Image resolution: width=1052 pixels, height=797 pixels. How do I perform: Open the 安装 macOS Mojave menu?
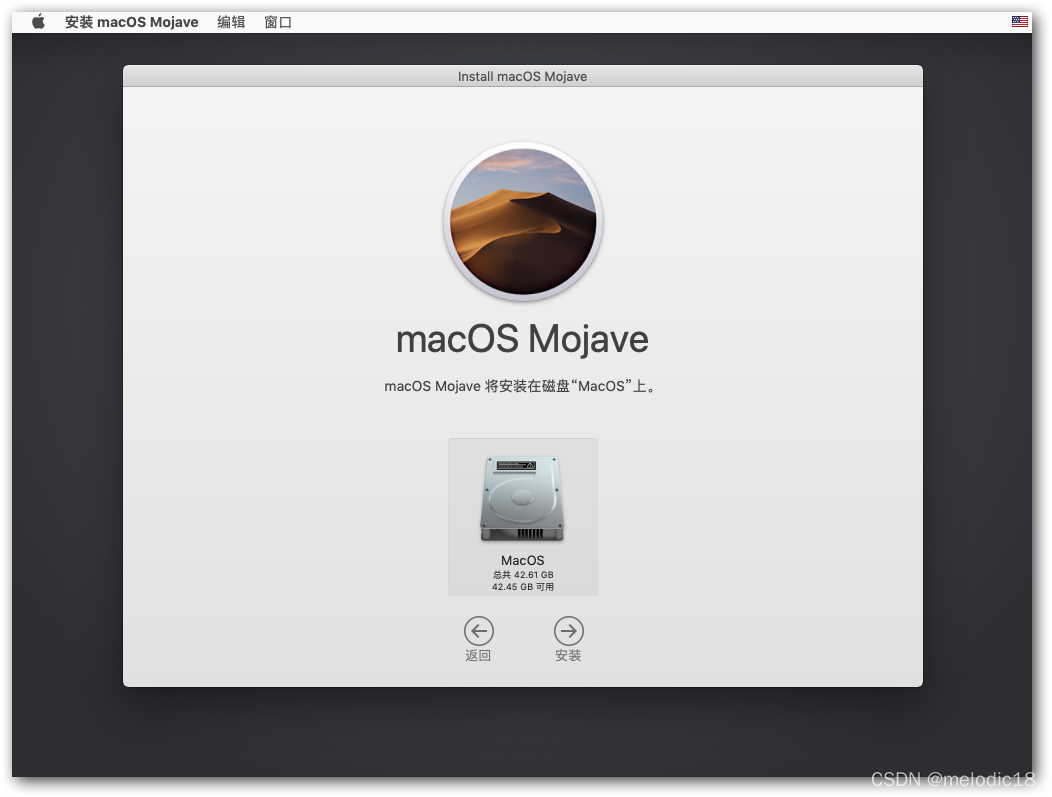click(132, 22)
